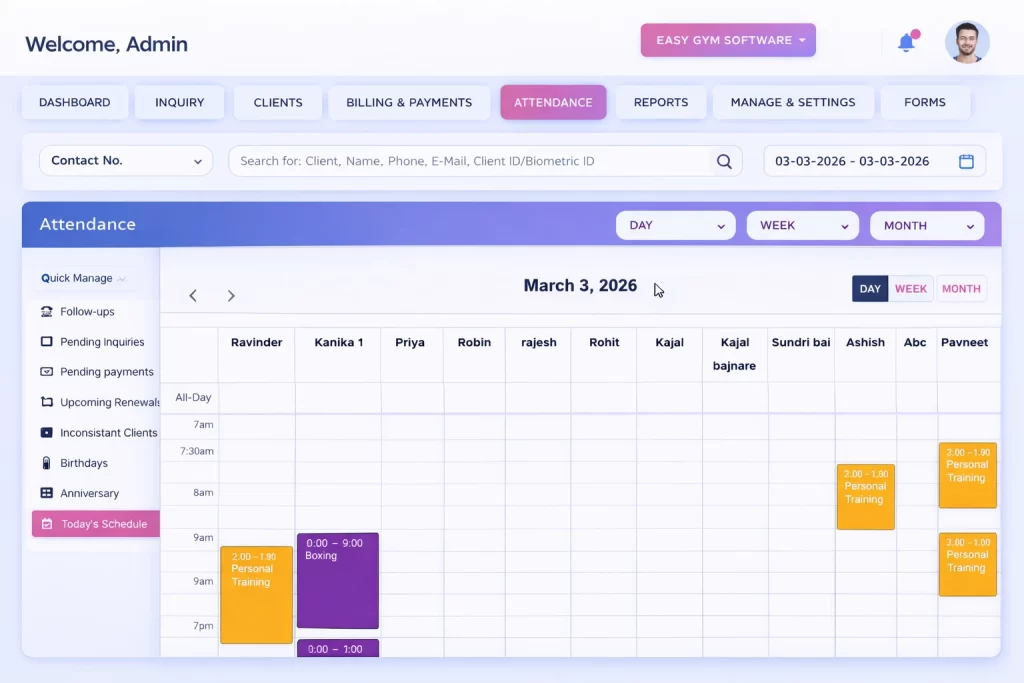Open Birthdays in the sidebar
This screenshot has width=1024, height=683.
[84, 463]
